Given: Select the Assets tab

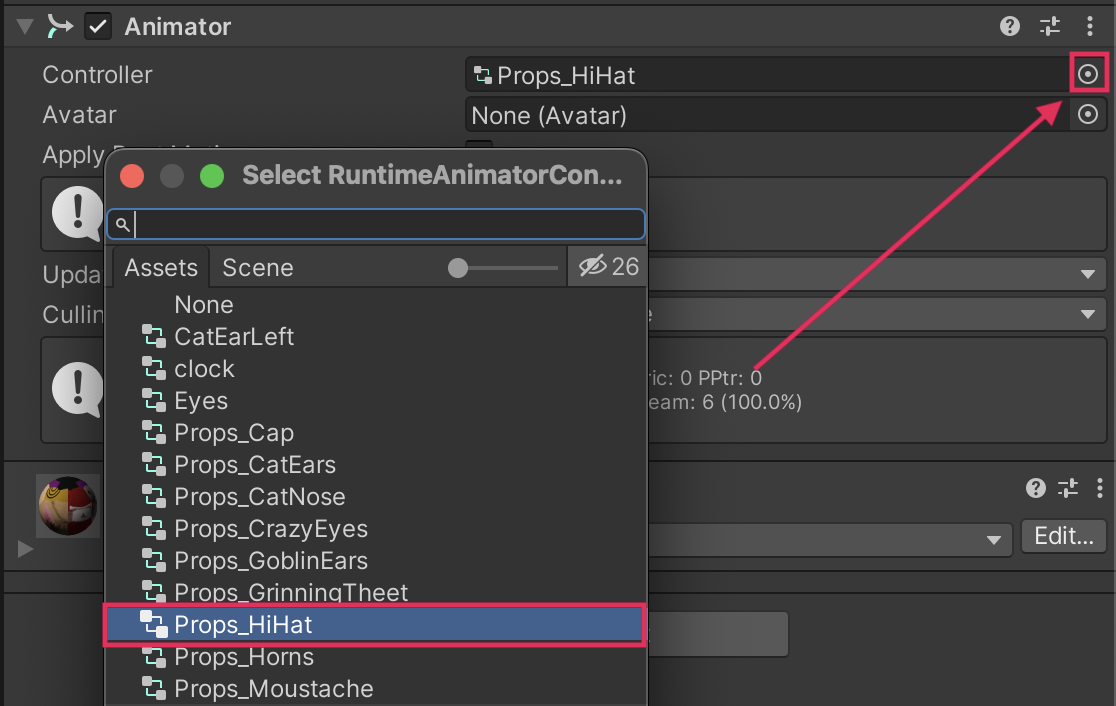Looking at the screenshot, I should pos(161,268).
